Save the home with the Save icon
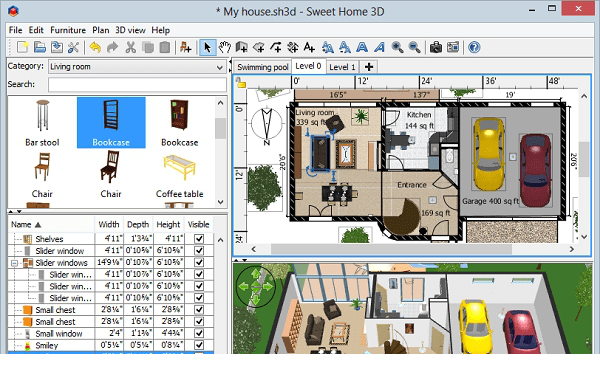 pyautogui.click(x=57, y=47)
